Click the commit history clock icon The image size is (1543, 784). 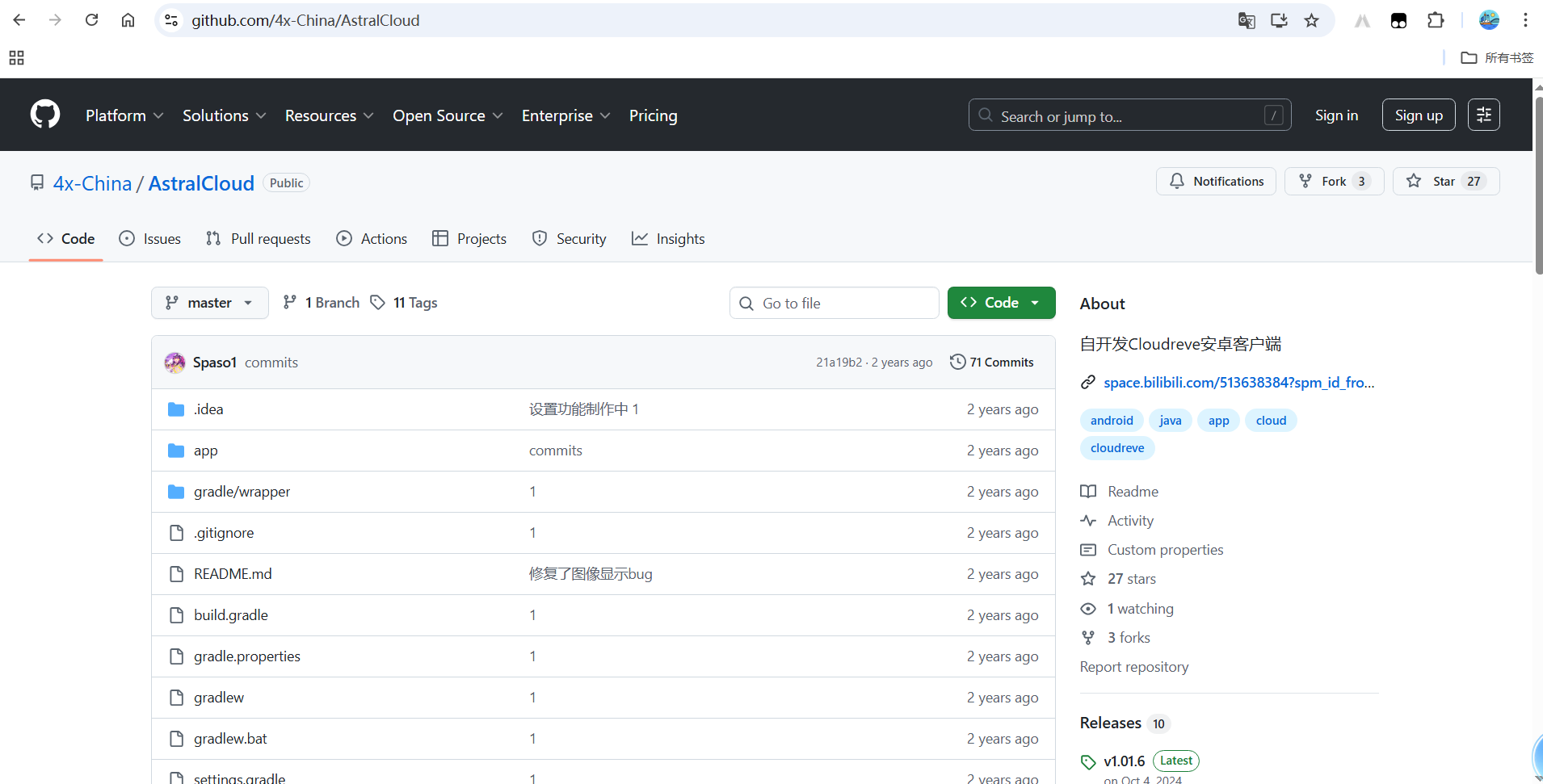[x=958, y=362]
